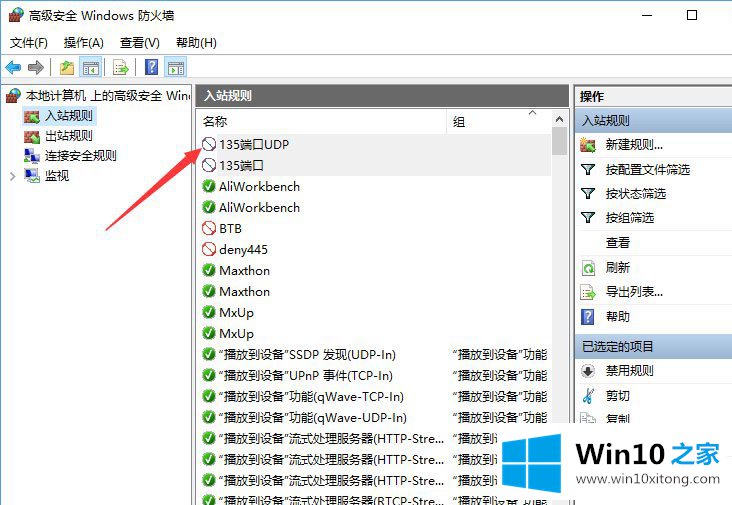This screenshot has width=732, height=505.
Task: Select the deny445 blocked rule
Action: 243,249
